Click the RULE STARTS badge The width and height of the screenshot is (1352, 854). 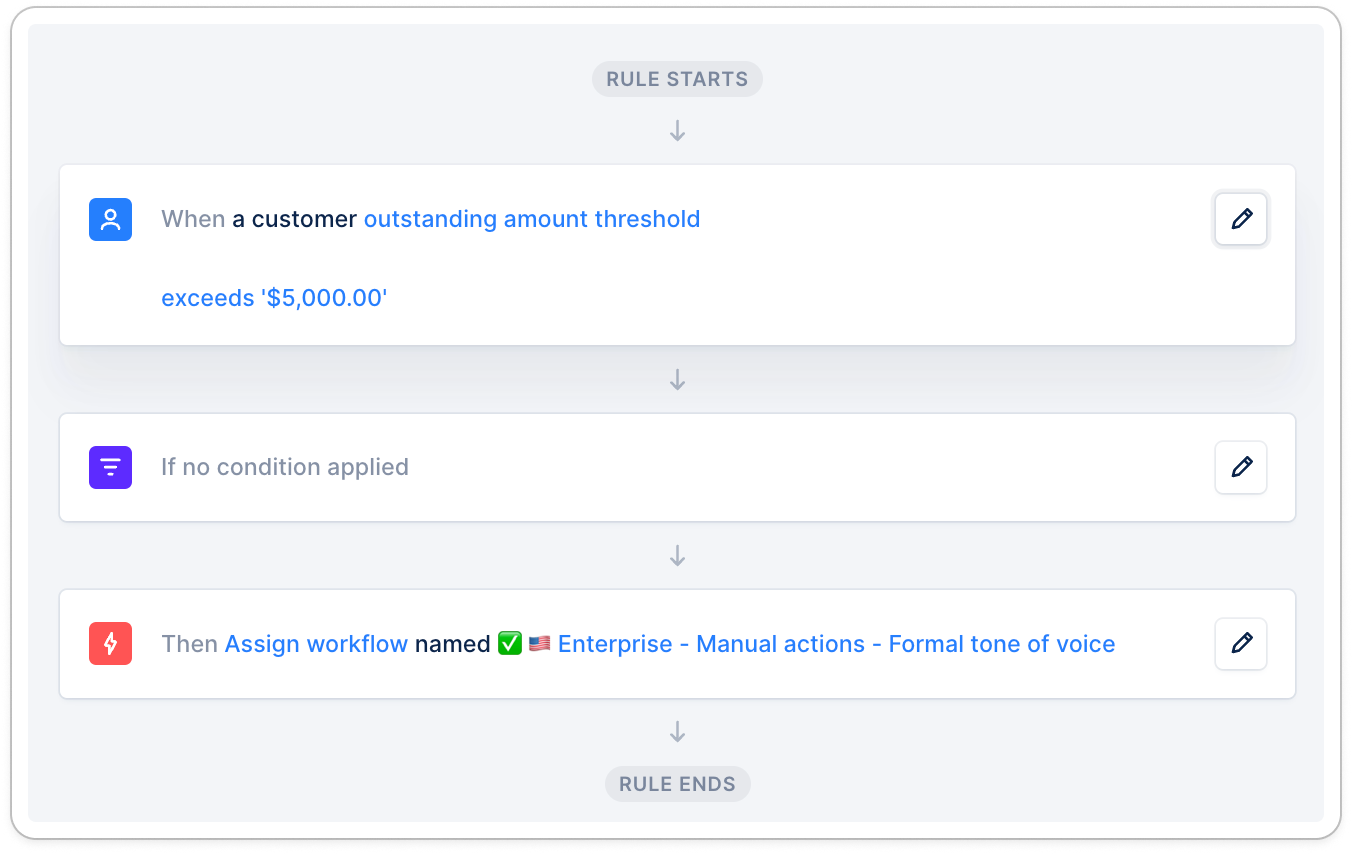pos(677,79)
